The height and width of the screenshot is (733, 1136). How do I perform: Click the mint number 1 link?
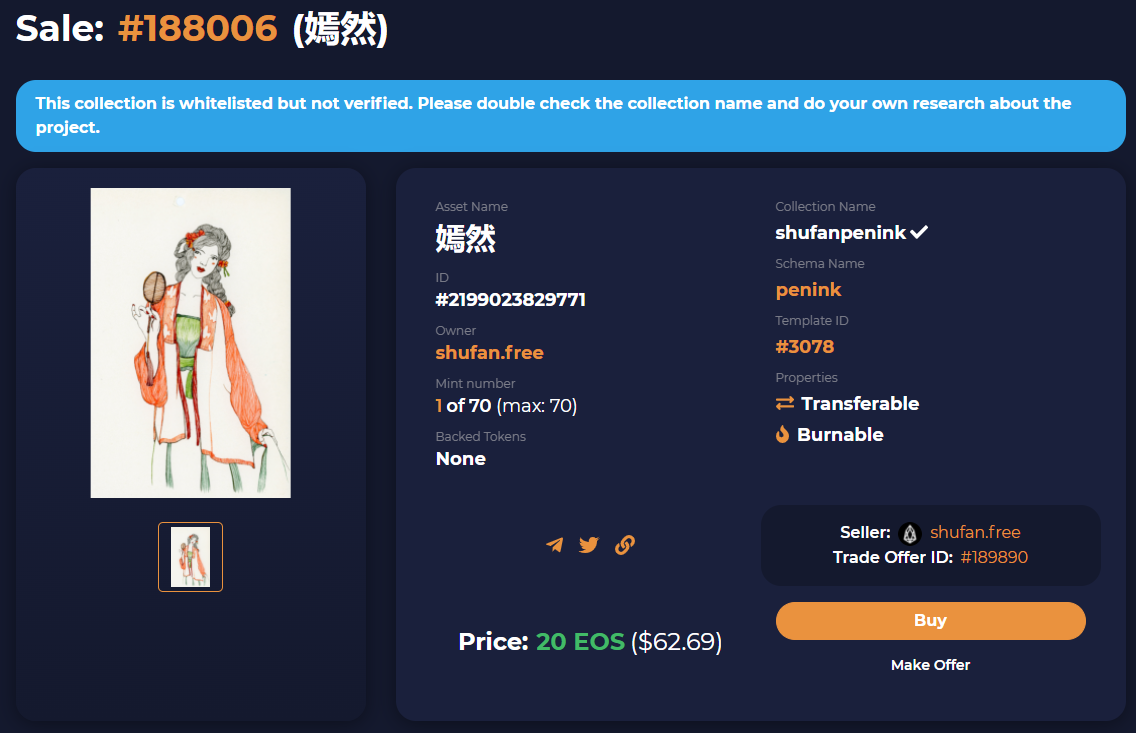coord(439,406)
